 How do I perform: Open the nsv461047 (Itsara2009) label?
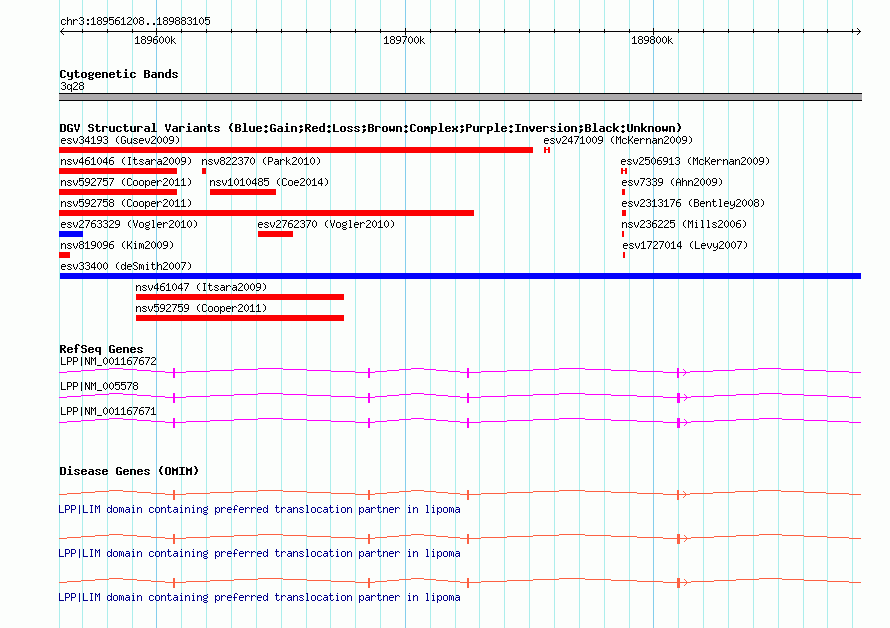201,287
